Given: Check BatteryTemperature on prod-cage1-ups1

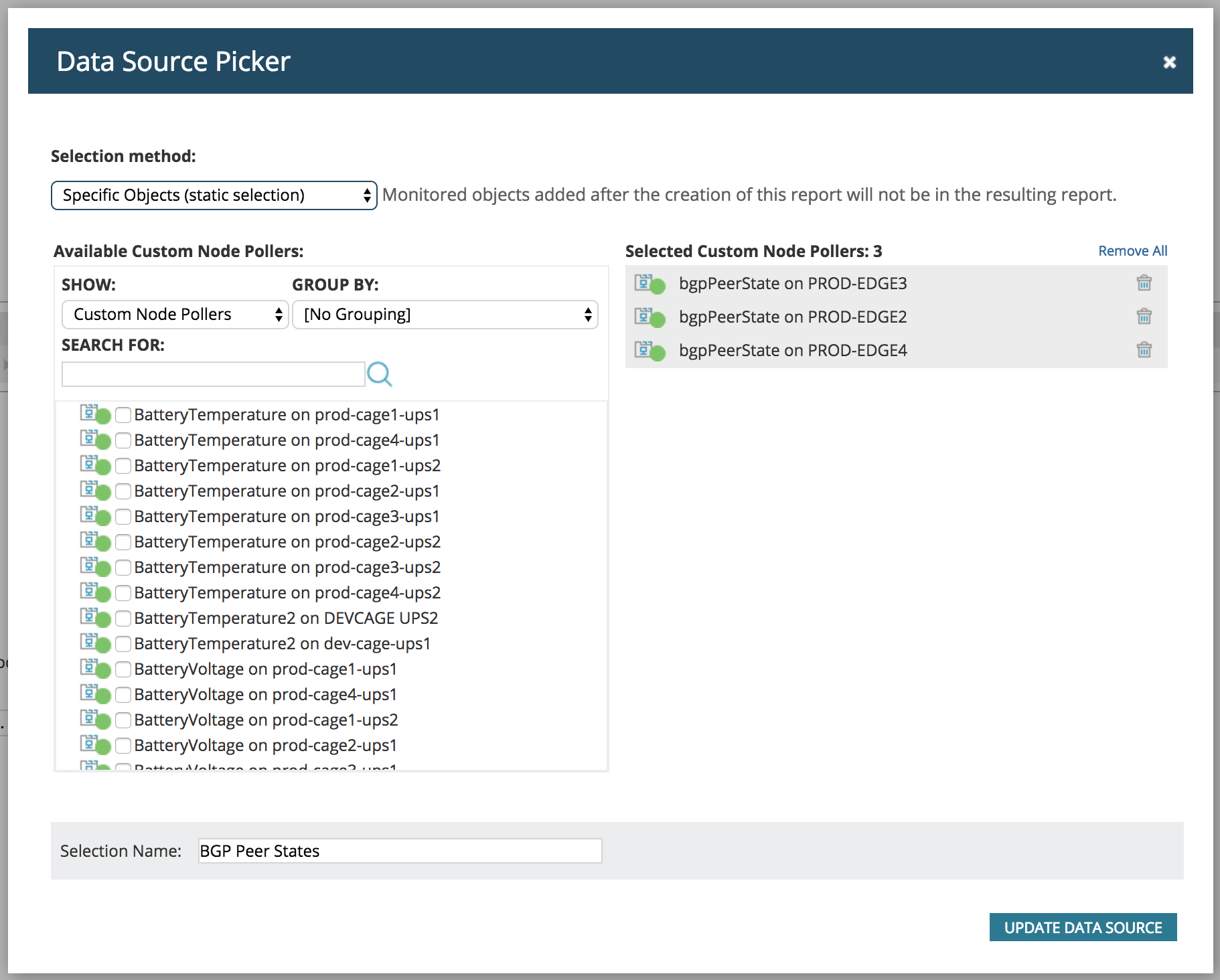Looking at the screenshot, I should [123, 415].
